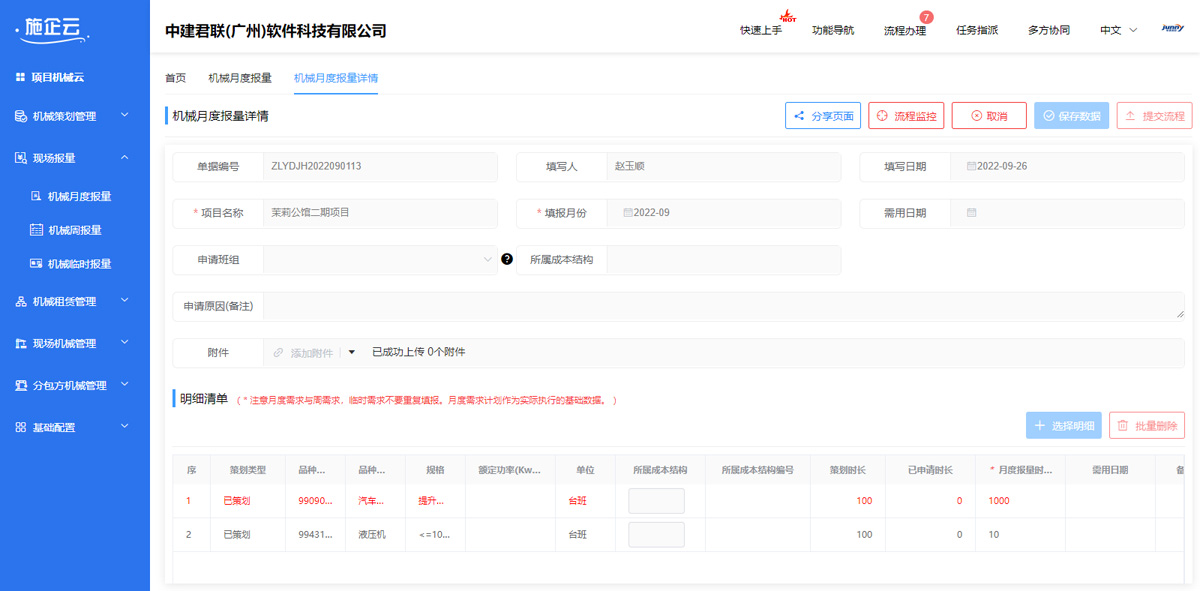Click the junnysoft logo at top right
The image size is (1200, 591).
coord(1172,29)
